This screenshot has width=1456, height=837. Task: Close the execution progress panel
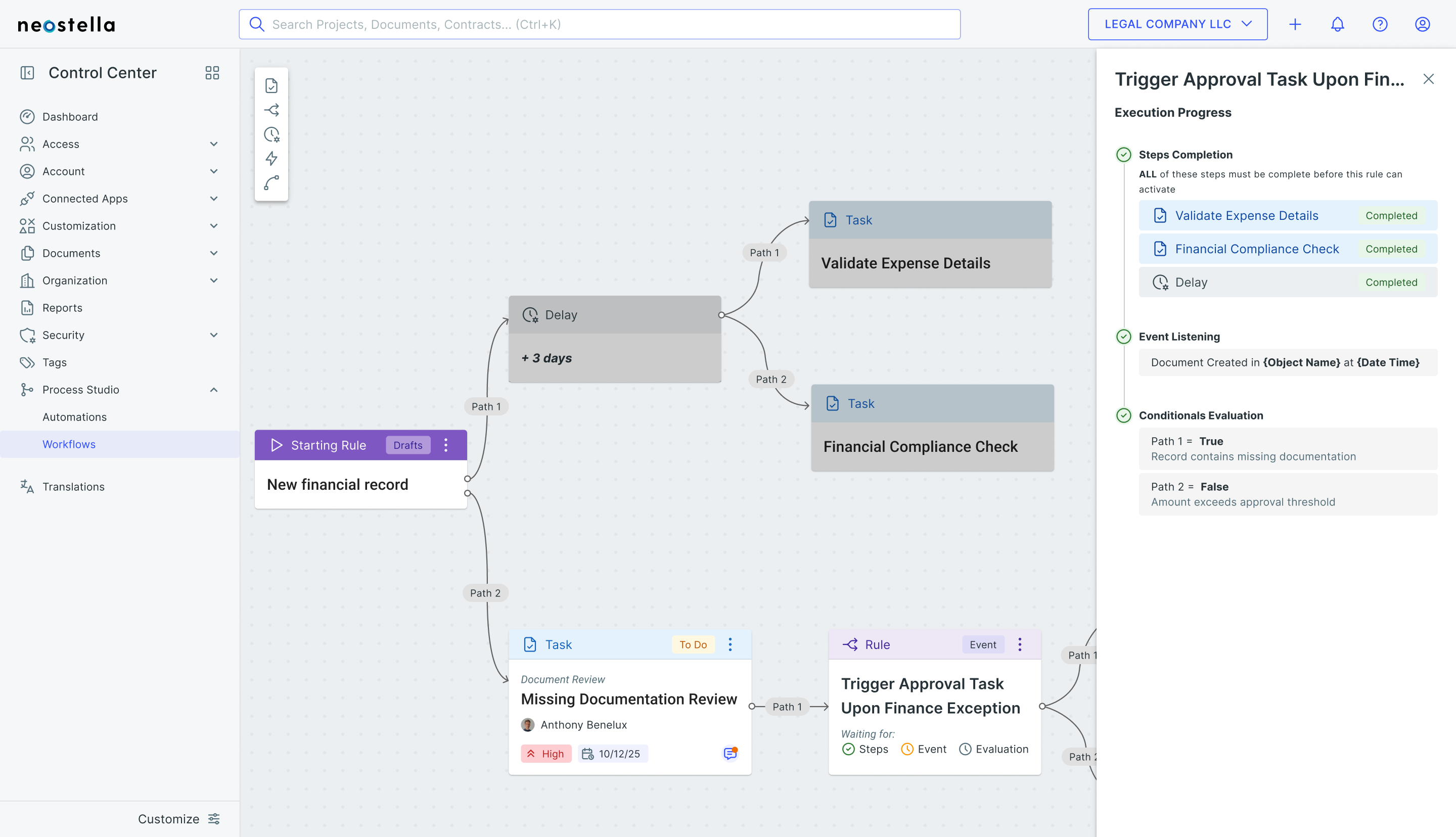coord(1428,79)
